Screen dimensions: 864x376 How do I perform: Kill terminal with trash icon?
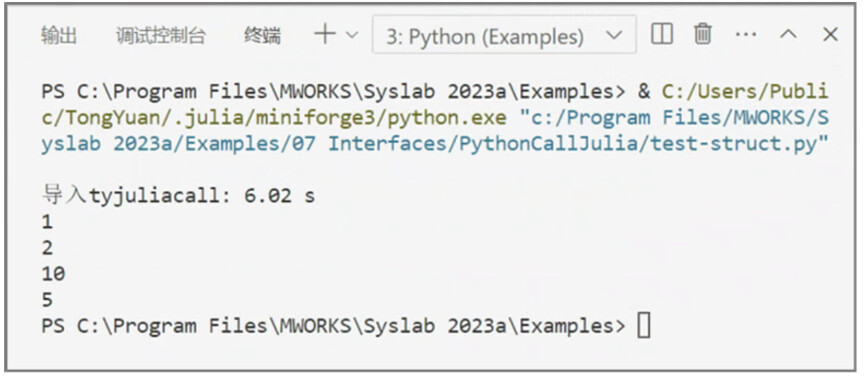click(702, 35)
